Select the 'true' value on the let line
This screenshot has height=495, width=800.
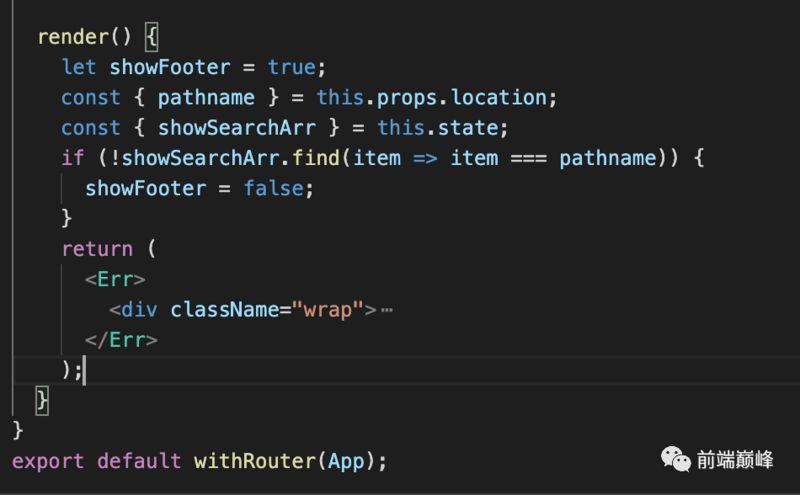[x=292, y=67]
